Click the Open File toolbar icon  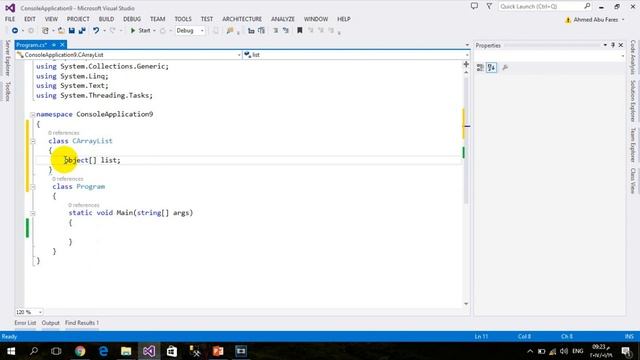61,31
